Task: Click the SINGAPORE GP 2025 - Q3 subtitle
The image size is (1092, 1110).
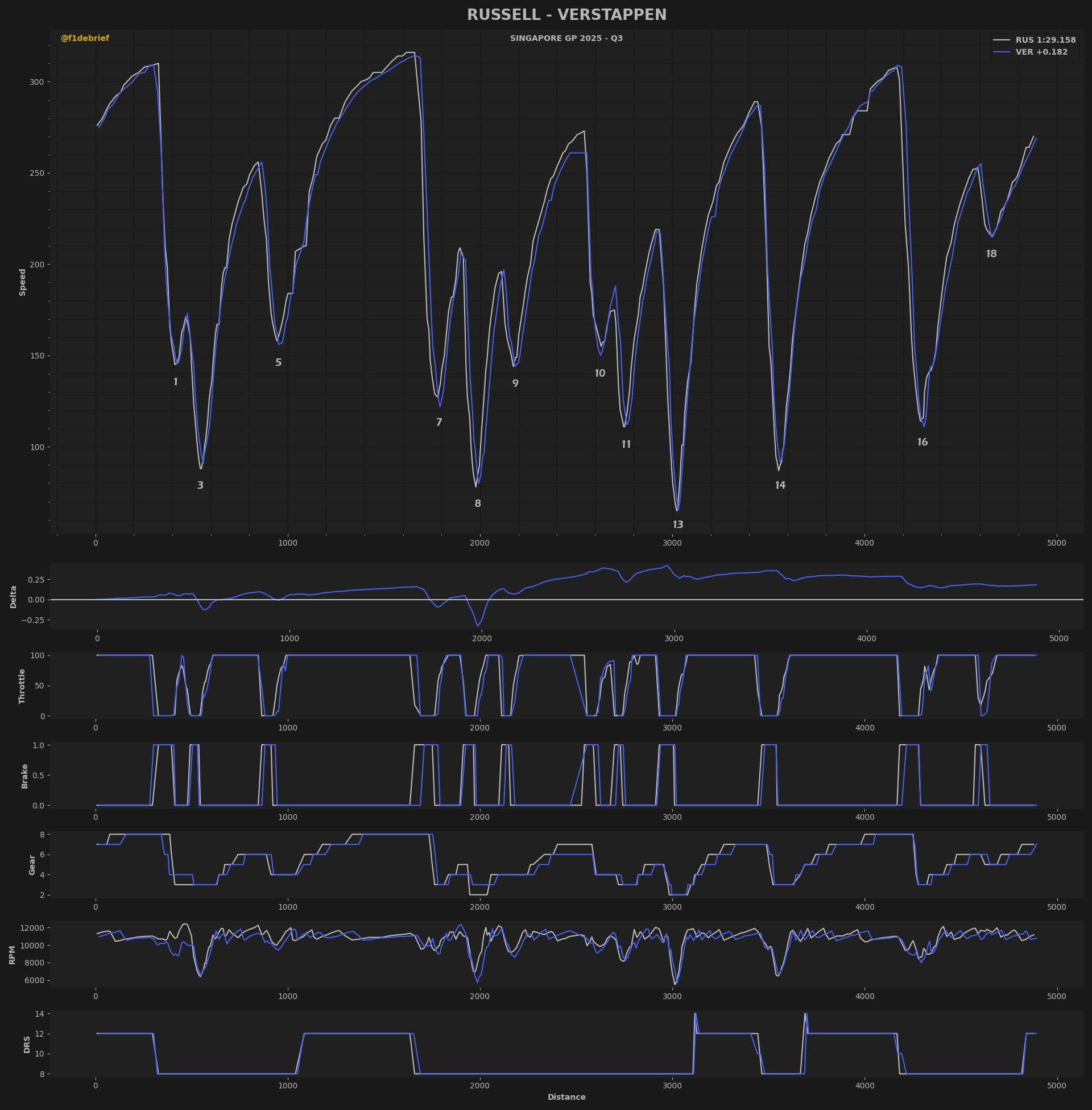Action: pos(566,39)
